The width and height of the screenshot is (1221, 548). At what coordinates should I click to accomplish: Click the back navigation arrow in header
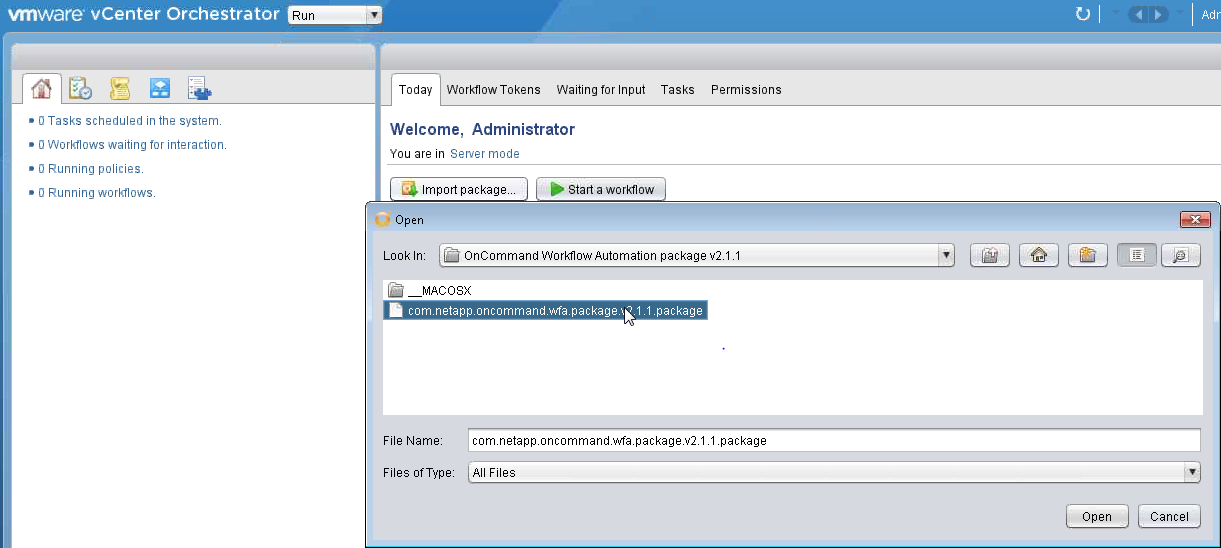pyautogui.click(x=1137, y=14)
